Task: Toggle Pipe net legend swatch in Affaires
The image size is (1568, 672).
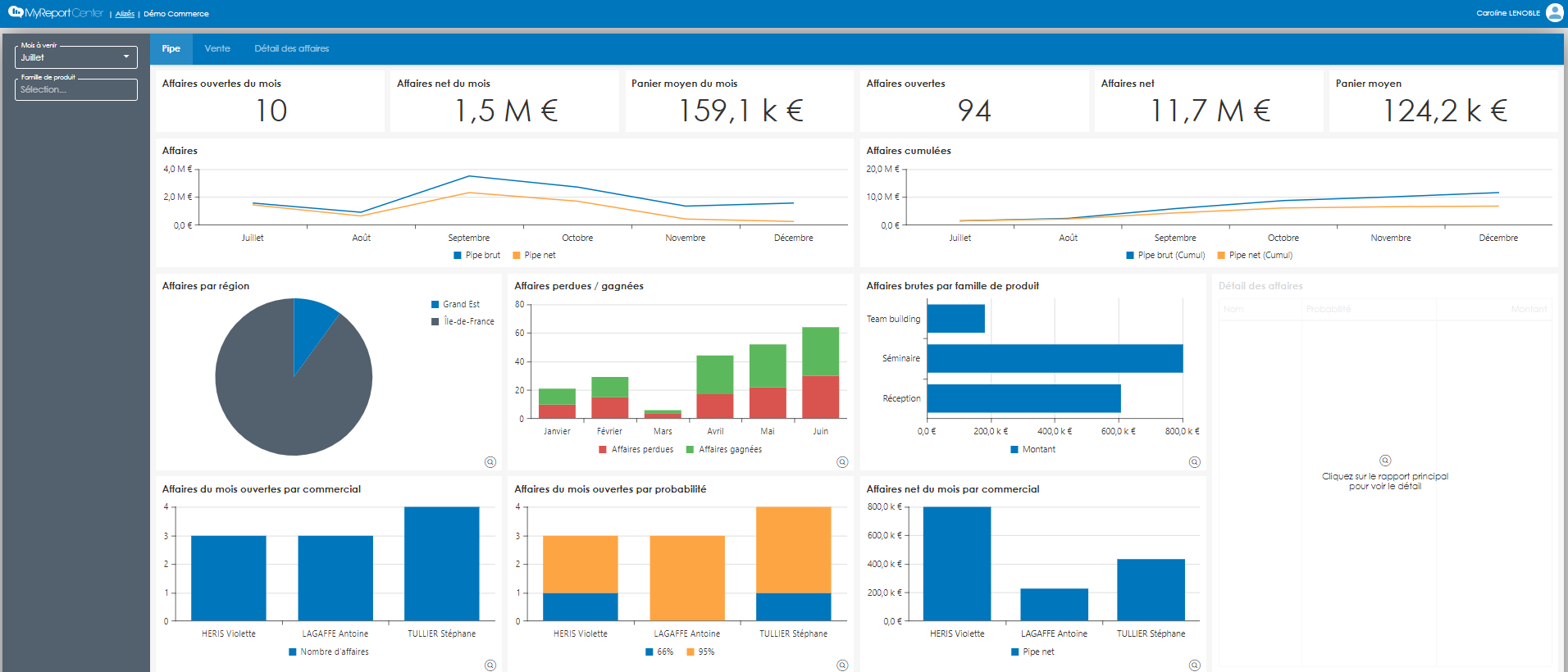Action: coord(517,255)
